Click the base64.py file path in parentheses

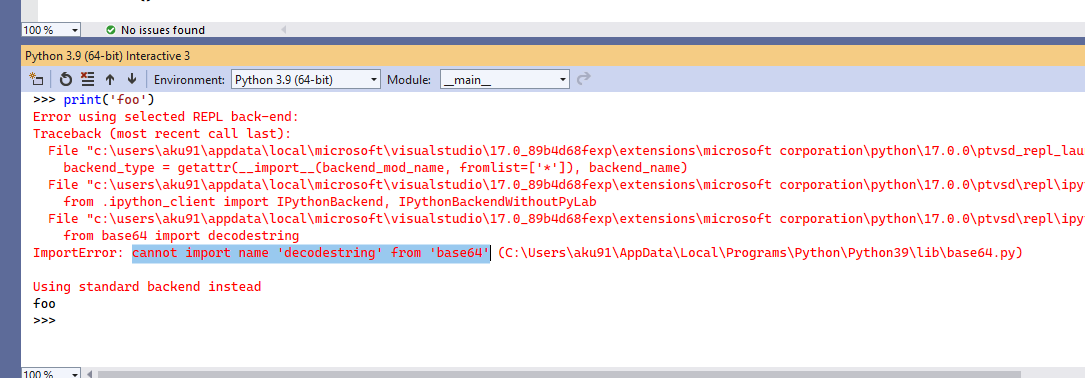760,253
